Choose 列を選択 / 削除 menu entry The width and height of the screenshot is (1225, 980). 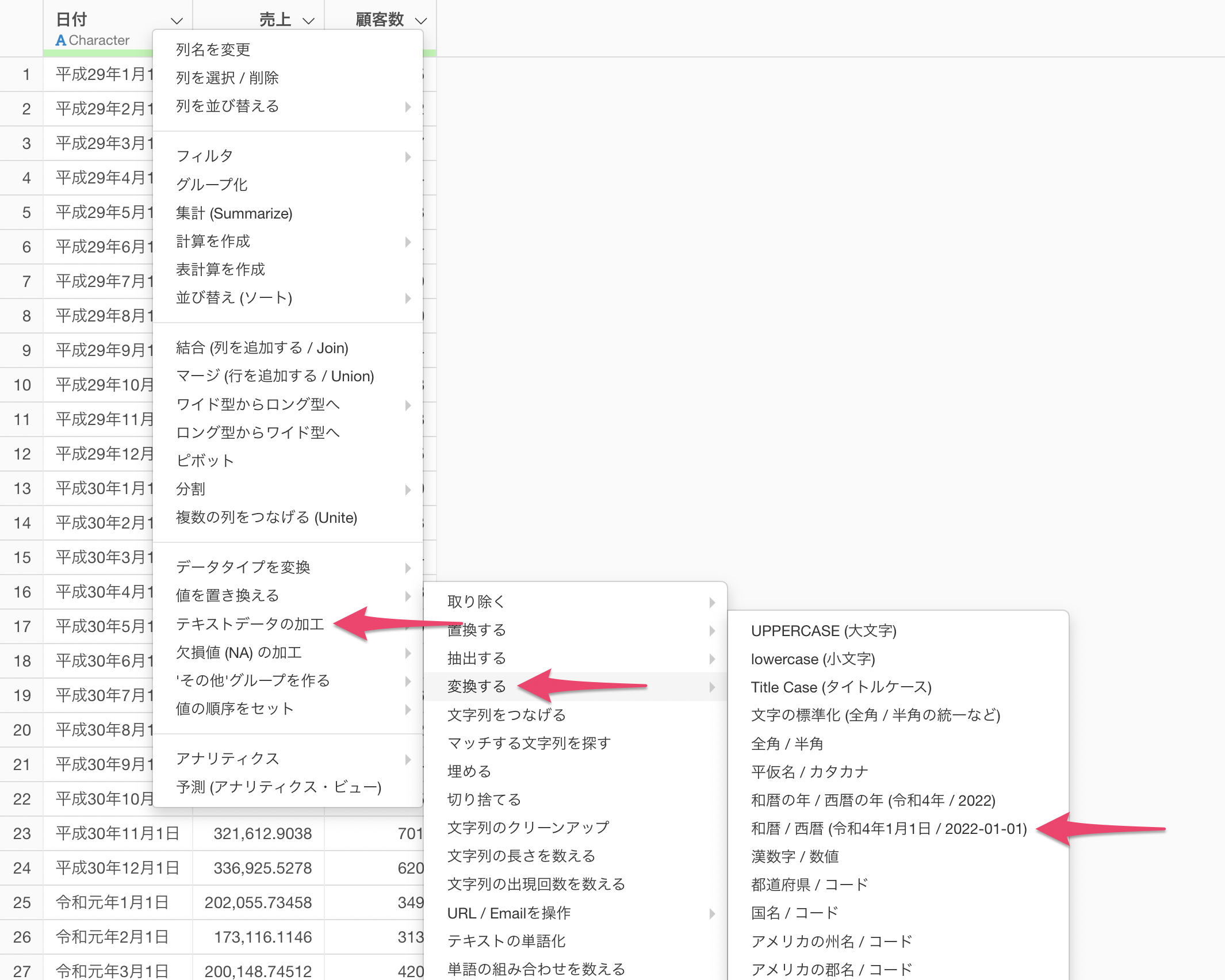(x=288, y=78)
